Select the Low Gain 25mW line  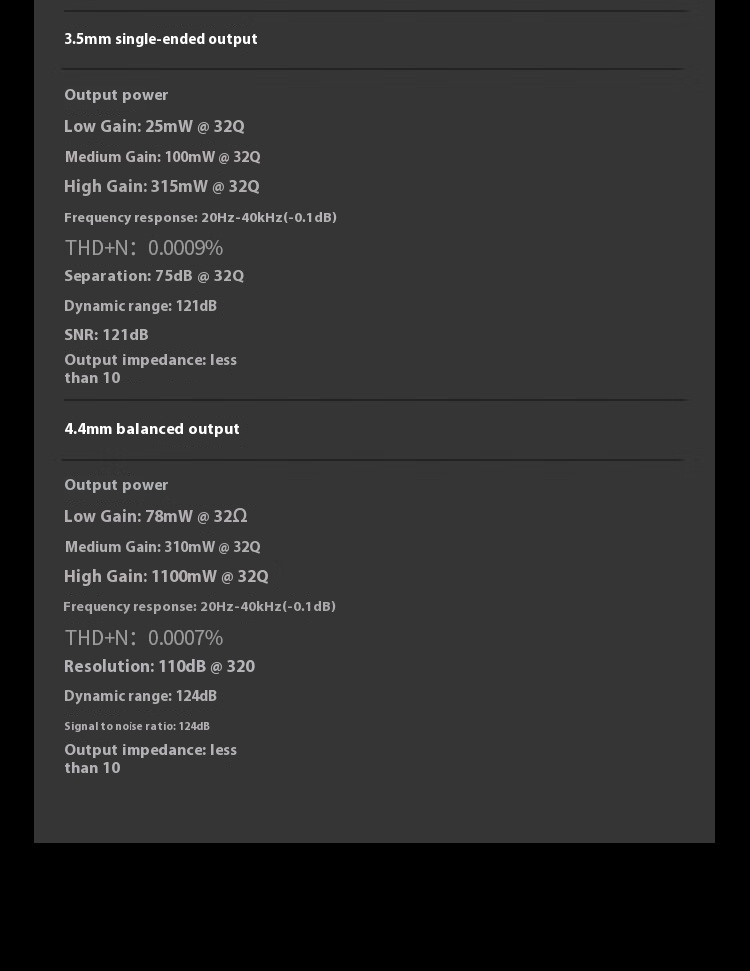(x=154, y=127)
